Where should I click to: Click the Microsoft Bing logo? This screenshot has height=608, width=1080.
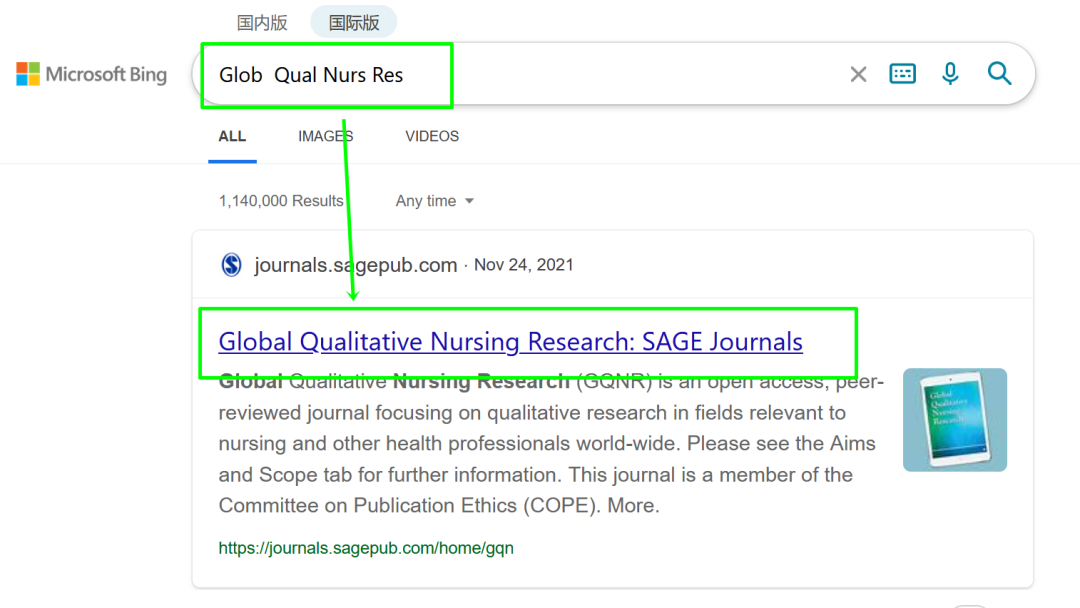pos(92,74)
